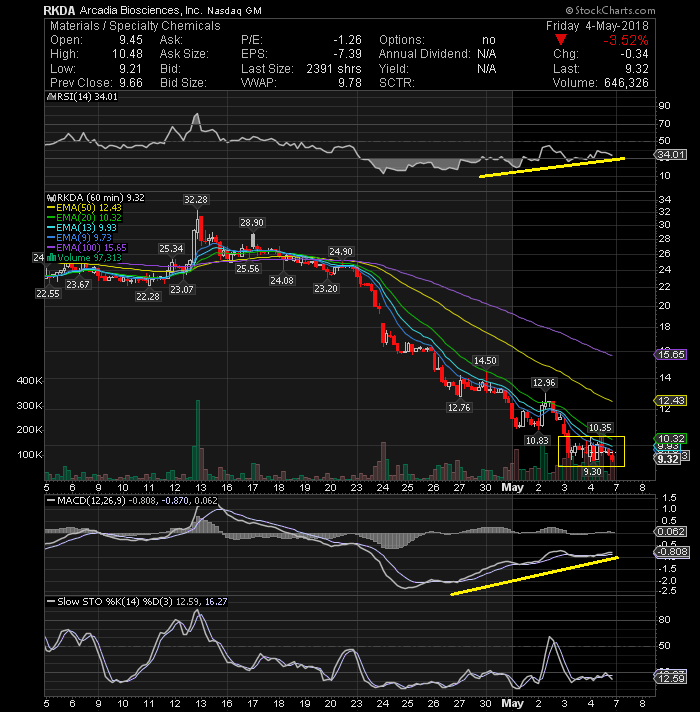Select the yellow EMA(50) 12.43 legend entry

coord(84,208)
